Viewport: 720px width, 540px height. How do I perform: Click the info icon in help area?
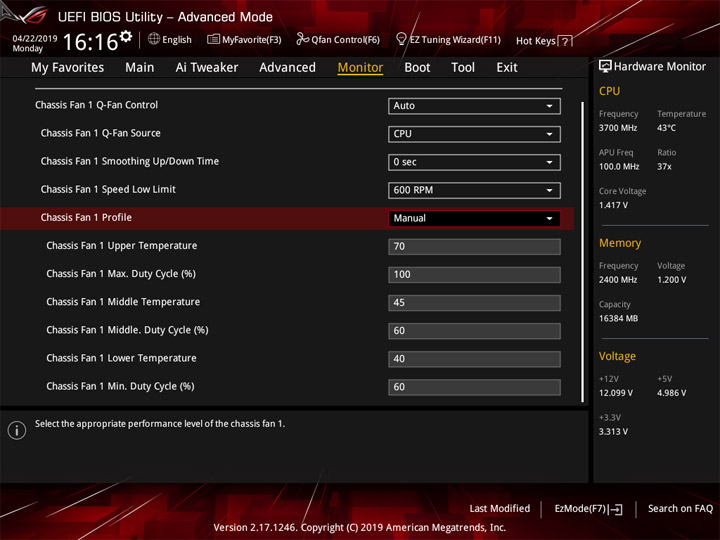[x=17, y=430]
